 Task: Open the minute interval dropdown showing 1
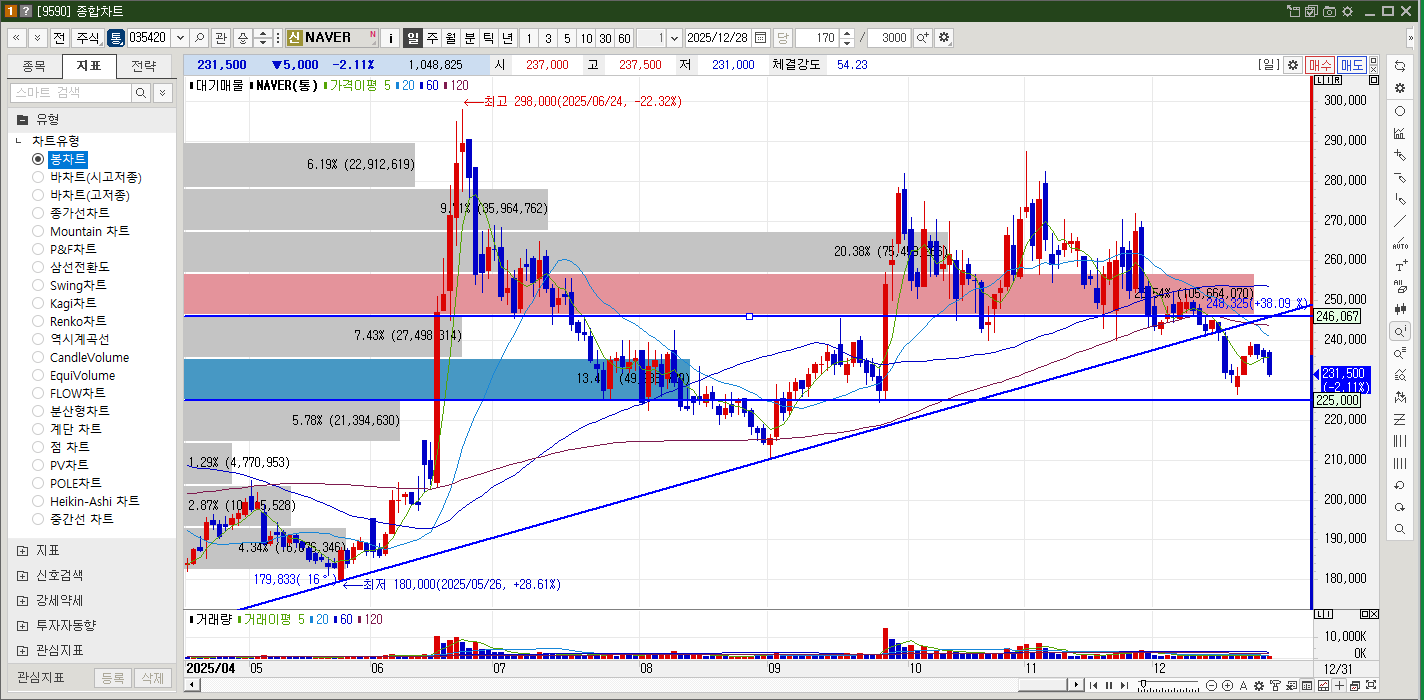[674, 38]
